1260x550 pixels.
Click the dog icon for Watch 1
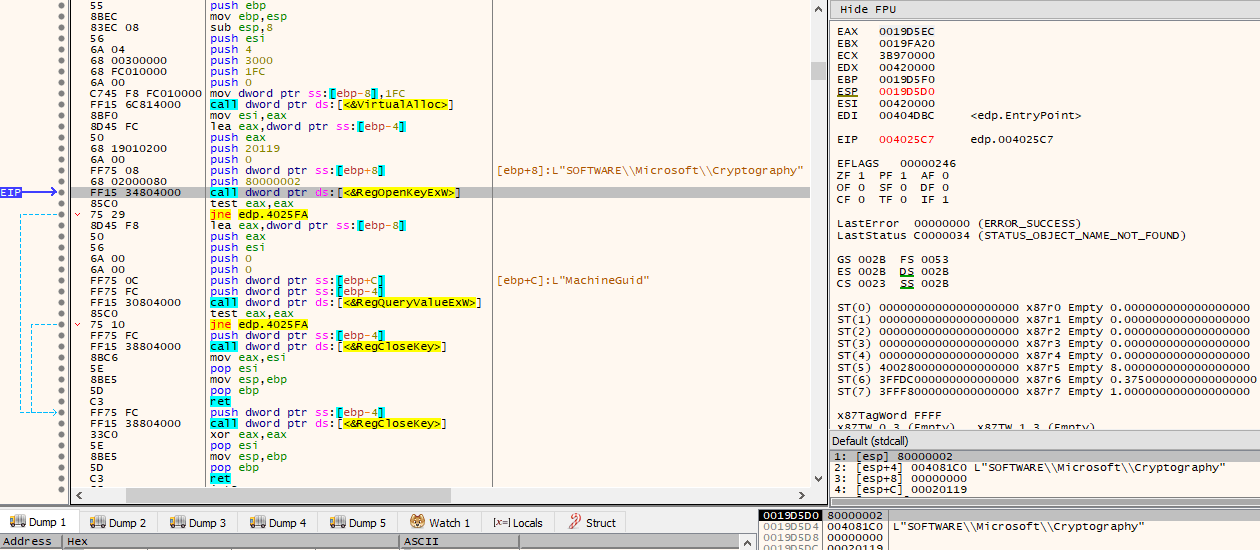coord(417,522)
